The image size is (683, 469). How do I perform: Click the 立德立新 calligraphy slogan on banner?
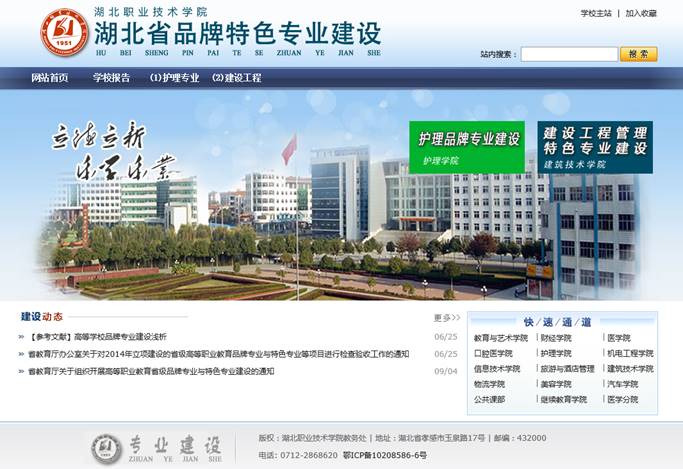[100, 150]
